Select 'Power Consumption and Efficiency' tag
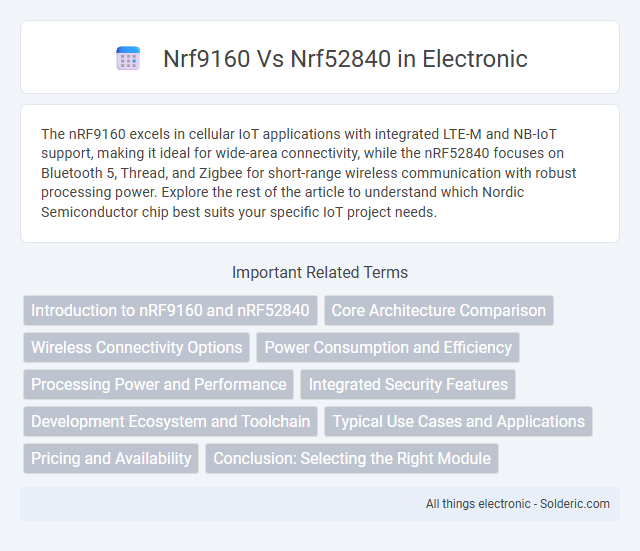The width and height of the screenshot is (640, 551). click(388, 347)
